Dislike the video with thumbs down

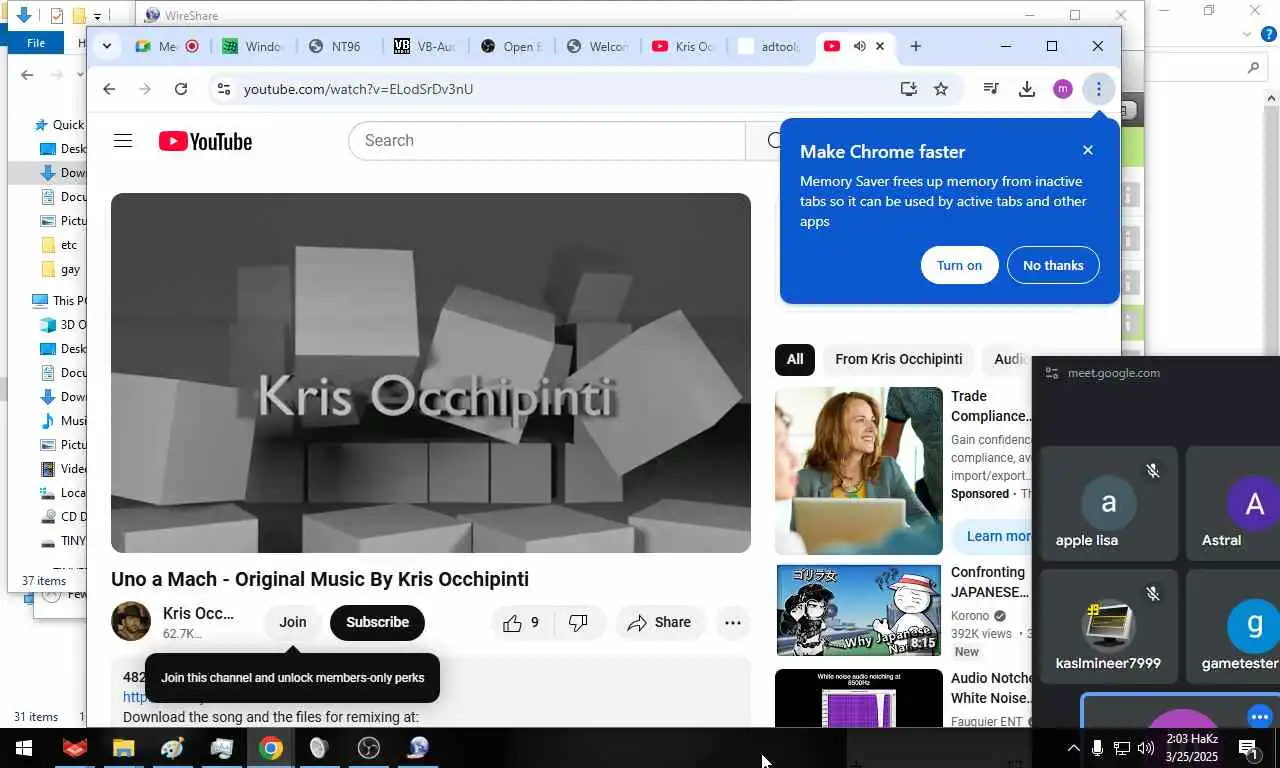(579, 622)
